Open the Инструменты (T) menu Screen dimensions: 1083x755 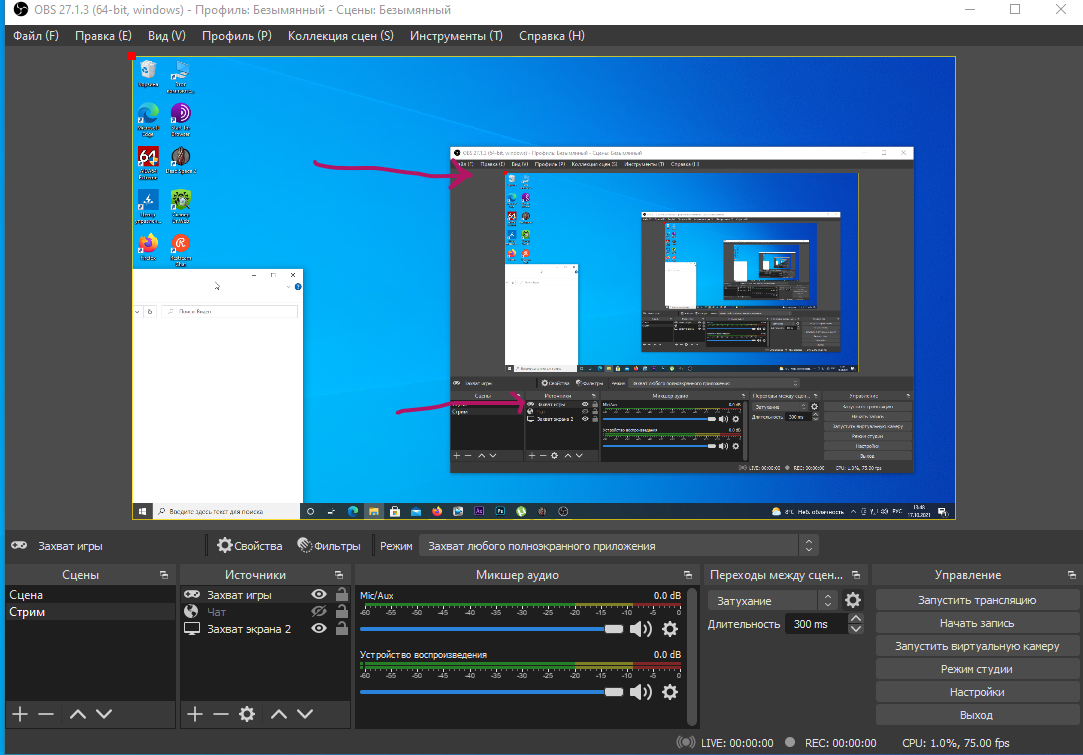pos(456,36)
